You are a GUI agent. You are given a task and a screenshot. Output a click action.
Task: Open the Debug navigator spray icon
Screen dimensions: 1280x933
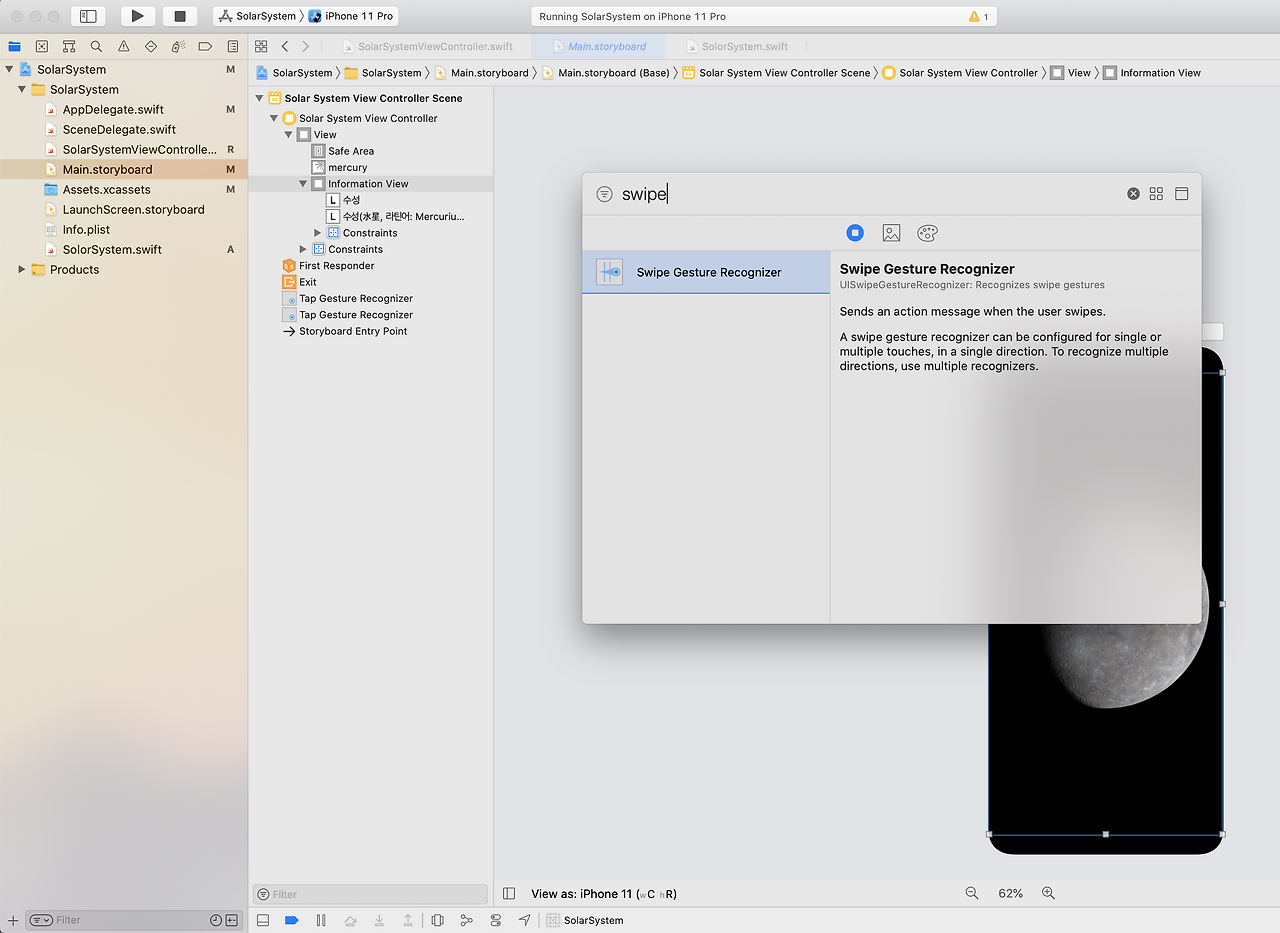178,46
